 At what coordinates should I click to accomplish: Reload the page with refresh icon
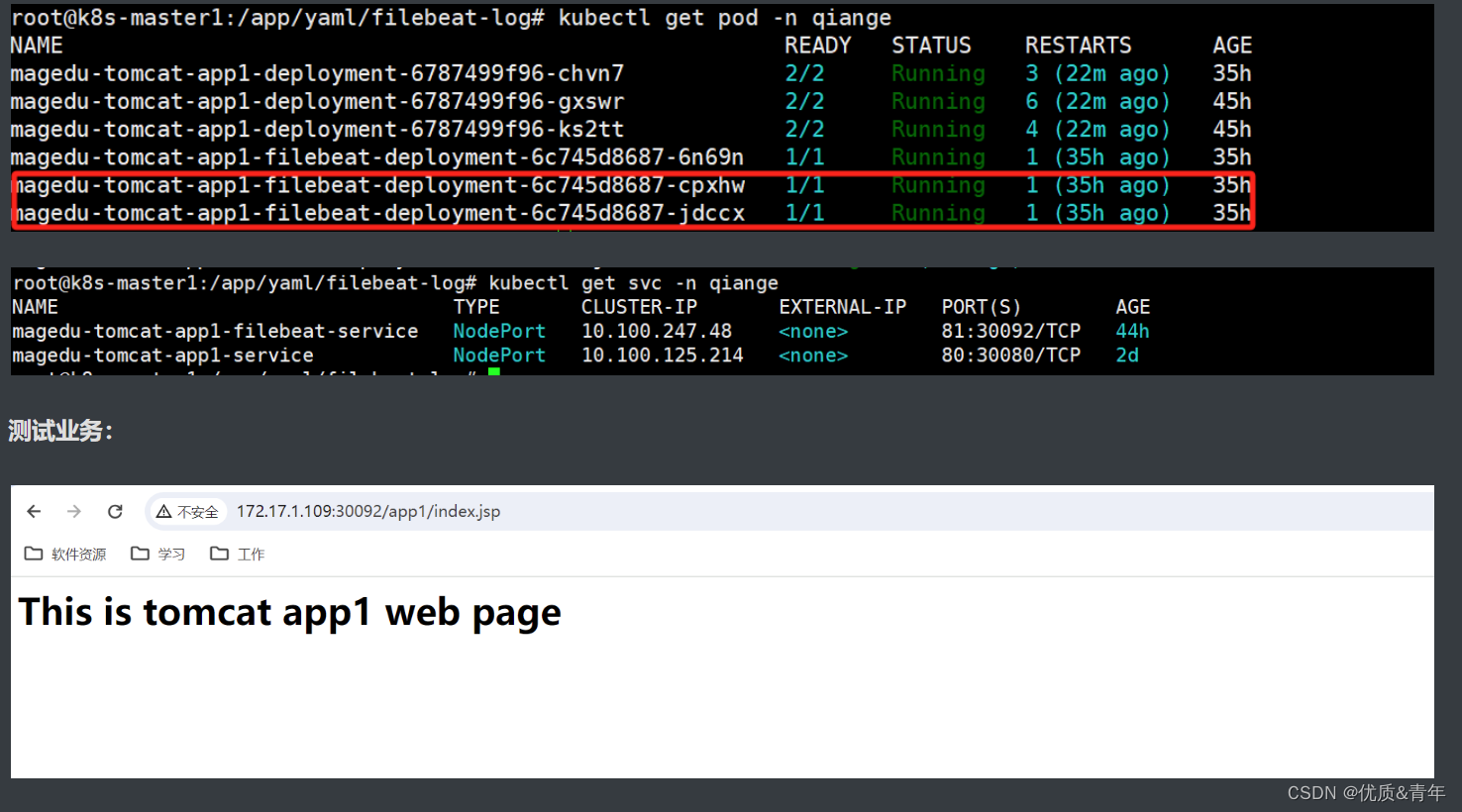(115, 511)
